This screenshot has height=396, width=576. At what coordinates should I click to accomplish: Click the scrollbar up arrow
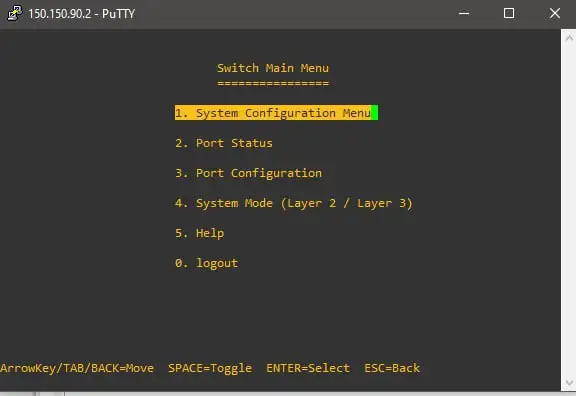pos(569,38)
